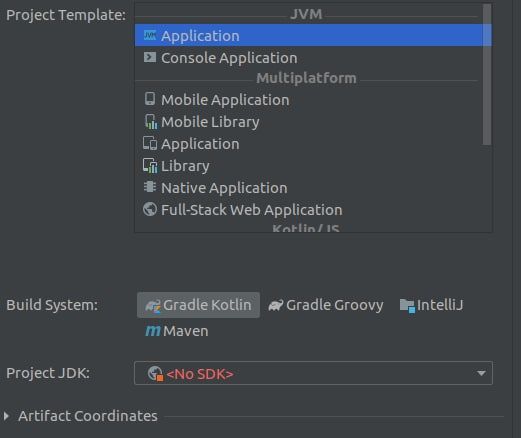
Task: Click the Multiplatform Library icon
Action: pyautogui.click(x=150, y=165)
